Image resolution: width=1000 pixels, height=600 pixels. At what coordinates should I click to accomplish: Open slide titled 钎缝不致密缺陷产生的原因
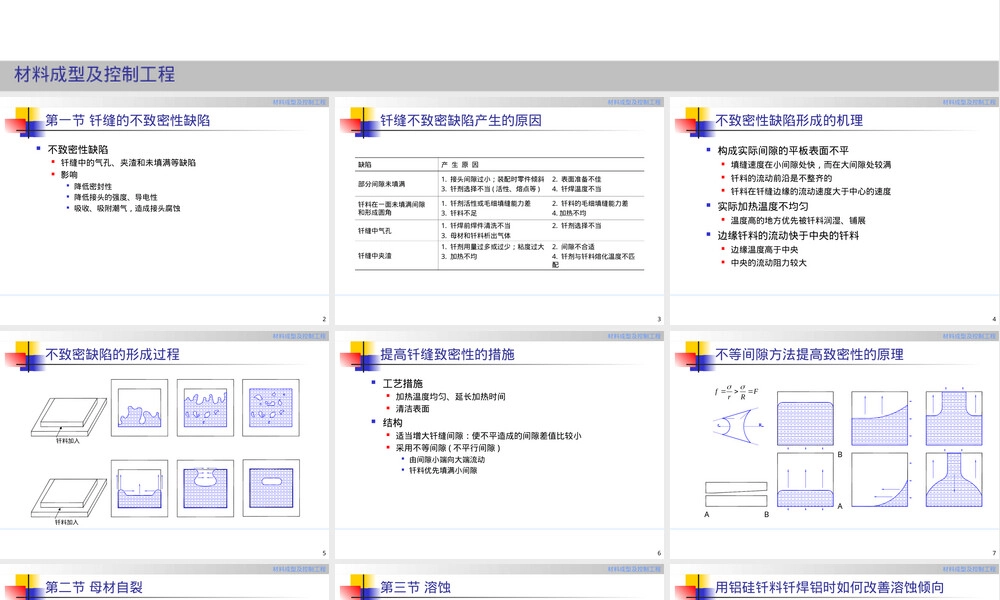click(x=460, y=121)
